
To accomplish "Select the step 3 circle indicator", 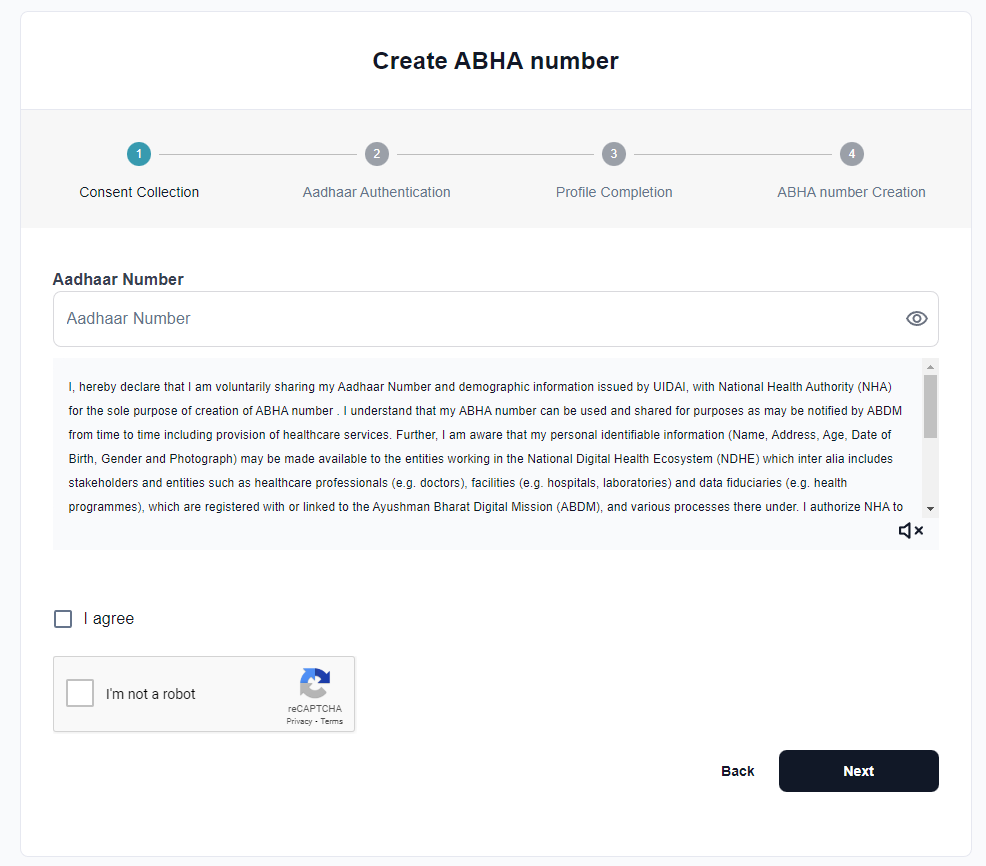I will tap(614, 154).
